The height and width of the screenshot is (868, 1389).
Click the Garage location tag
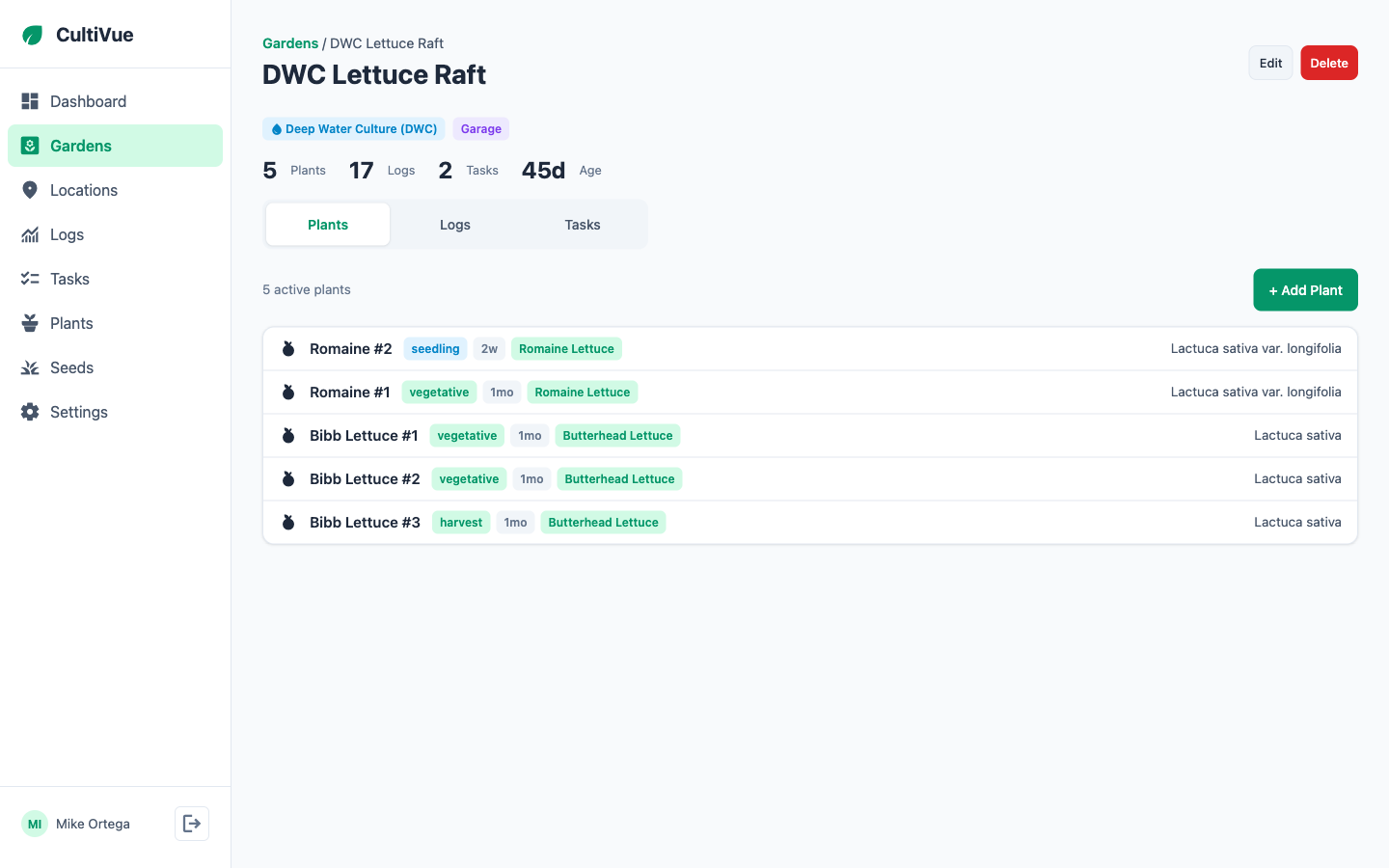tap(480, 129)
